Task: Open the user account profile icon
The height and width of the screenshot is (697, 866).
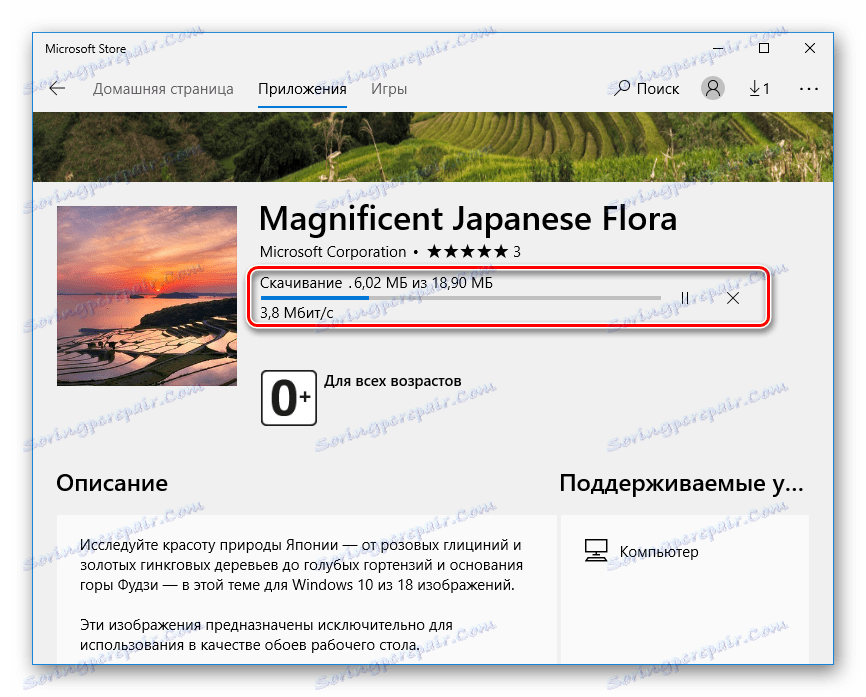Action: (712, 88)
